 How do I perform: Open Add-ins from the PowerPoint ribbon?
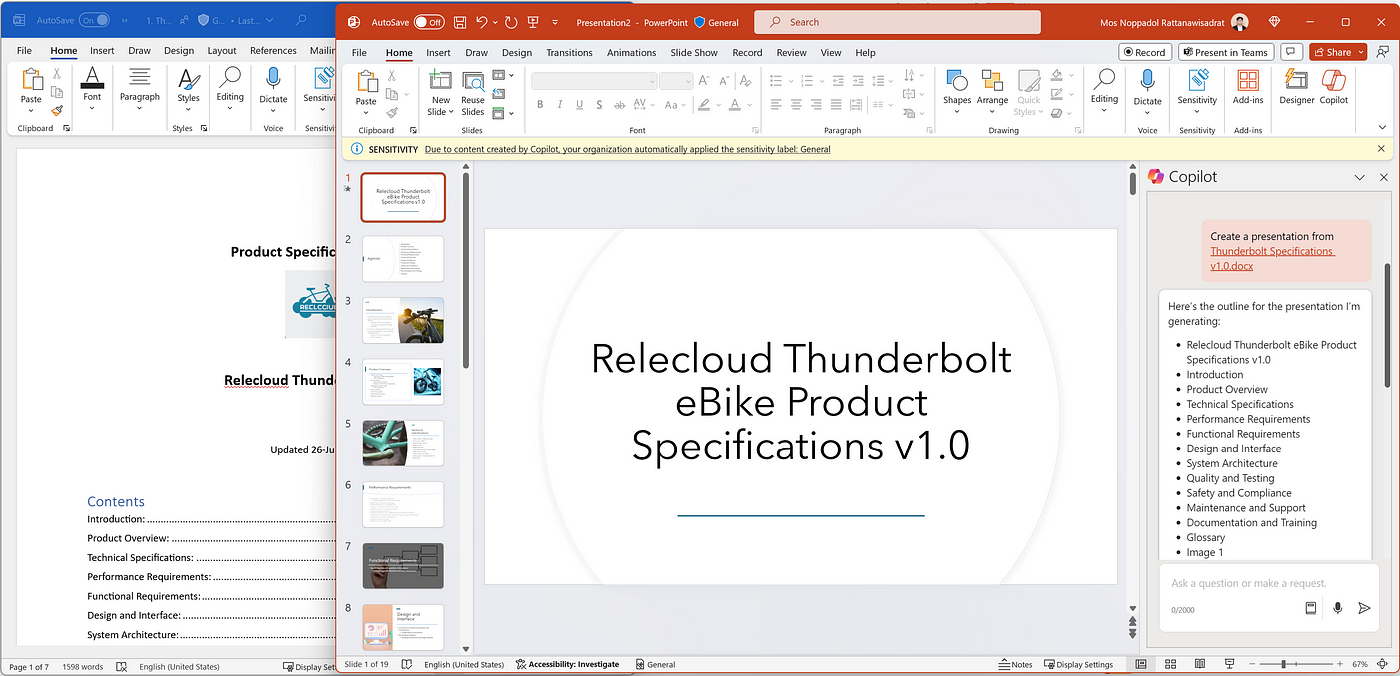(1247, 87)
